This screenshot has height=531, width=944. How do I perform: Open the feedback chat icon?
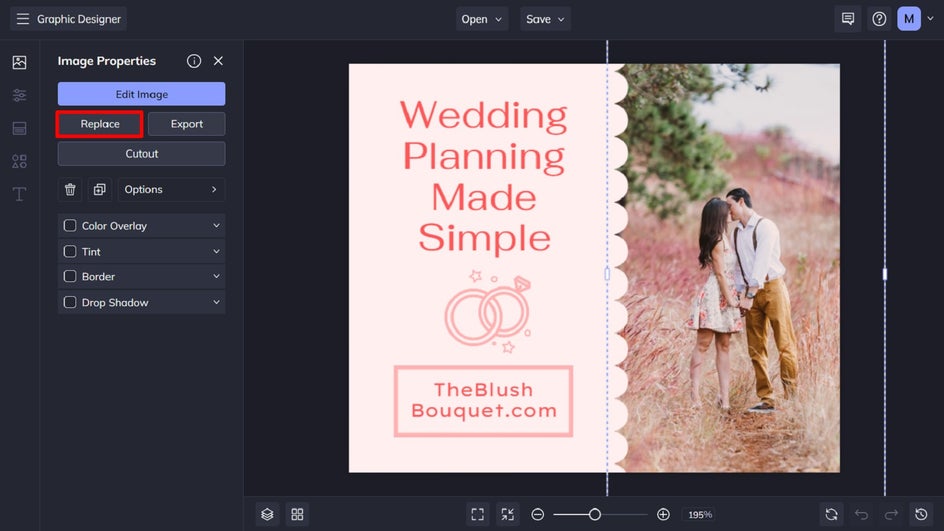tap(848, 19)
